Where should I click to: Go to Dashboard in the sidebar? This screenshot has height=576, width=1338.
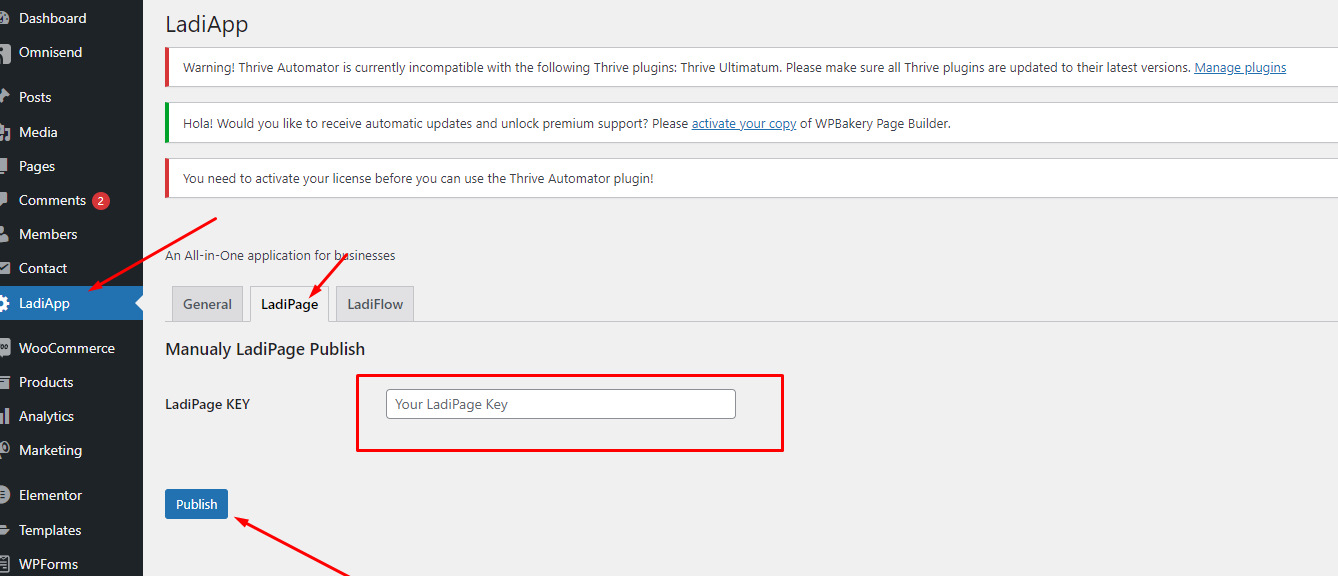[52, 18]
